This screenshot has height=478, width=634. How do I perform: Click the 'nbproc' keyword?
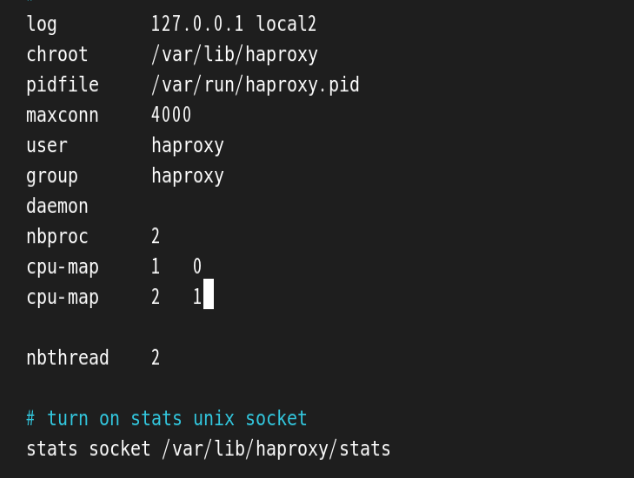click(x=57, y=237)
